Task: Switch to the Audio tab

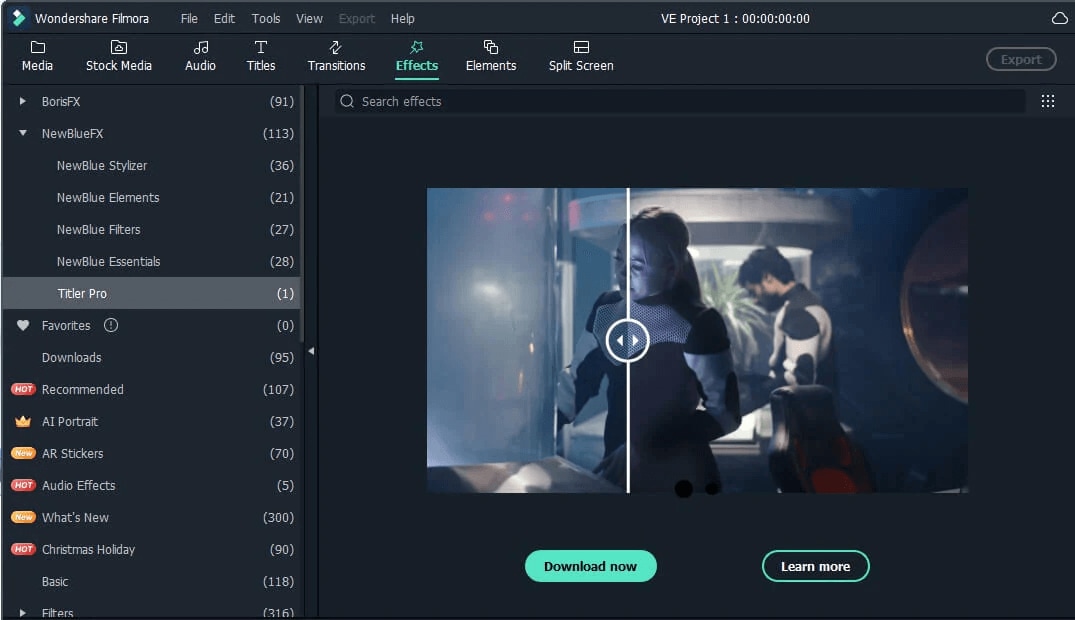Action: click(x=200, y=56)
